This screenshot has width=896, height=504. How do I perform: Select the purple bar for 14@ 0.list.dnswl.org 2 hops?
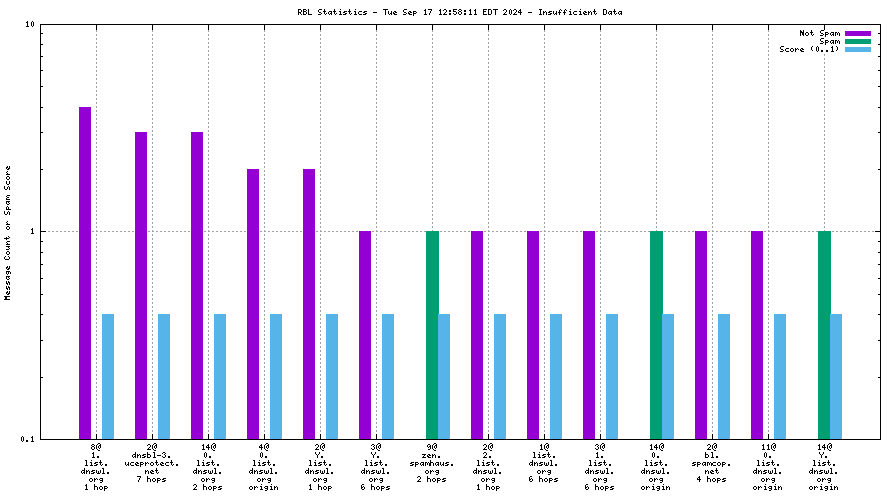point(198,285)
